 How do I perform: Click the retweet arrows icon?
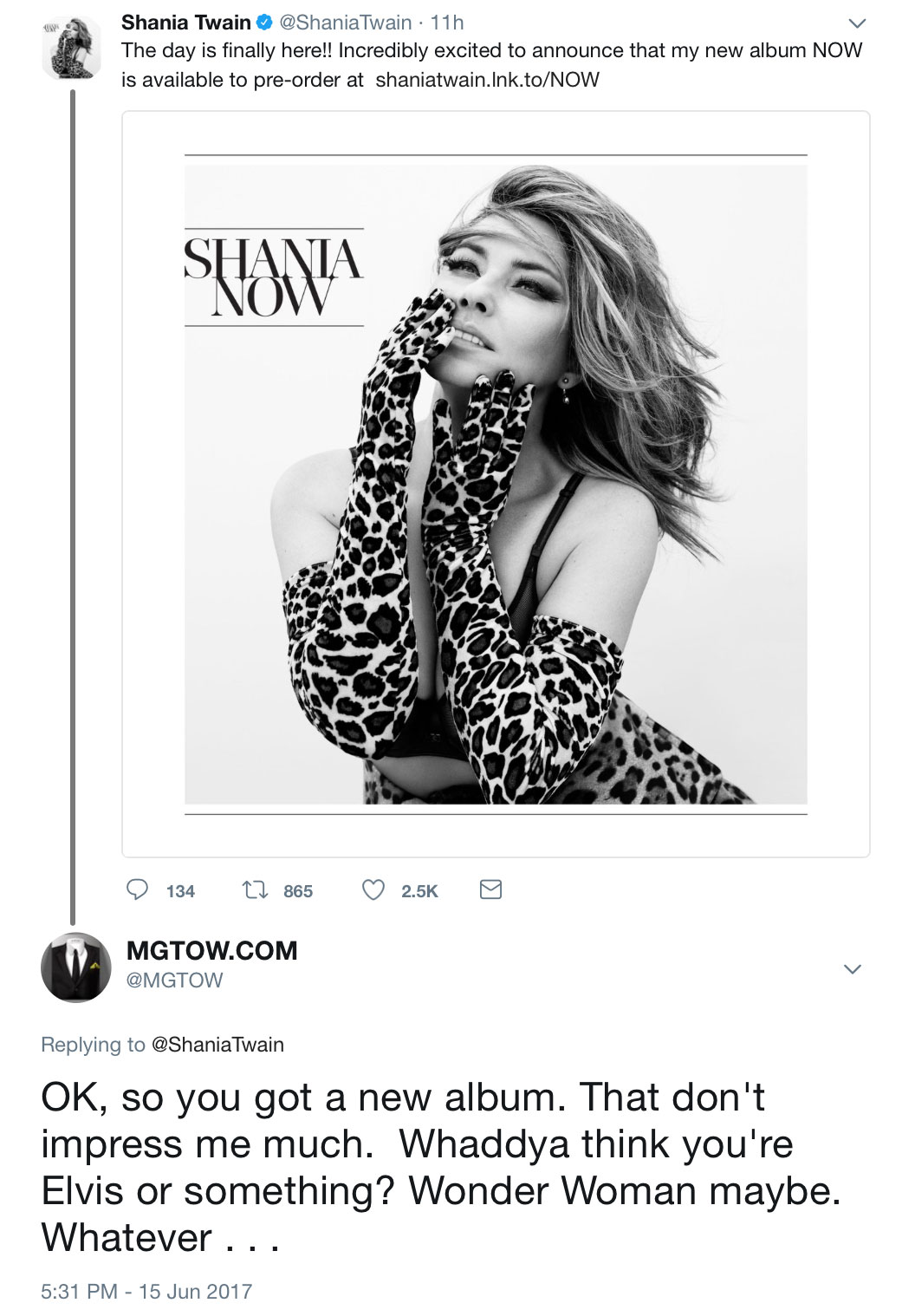(254, 889)
